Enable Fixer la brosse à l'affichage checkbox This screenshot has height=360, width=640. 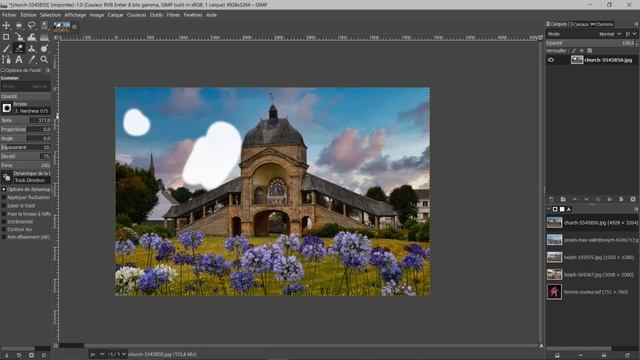click(x=4, y=213)
